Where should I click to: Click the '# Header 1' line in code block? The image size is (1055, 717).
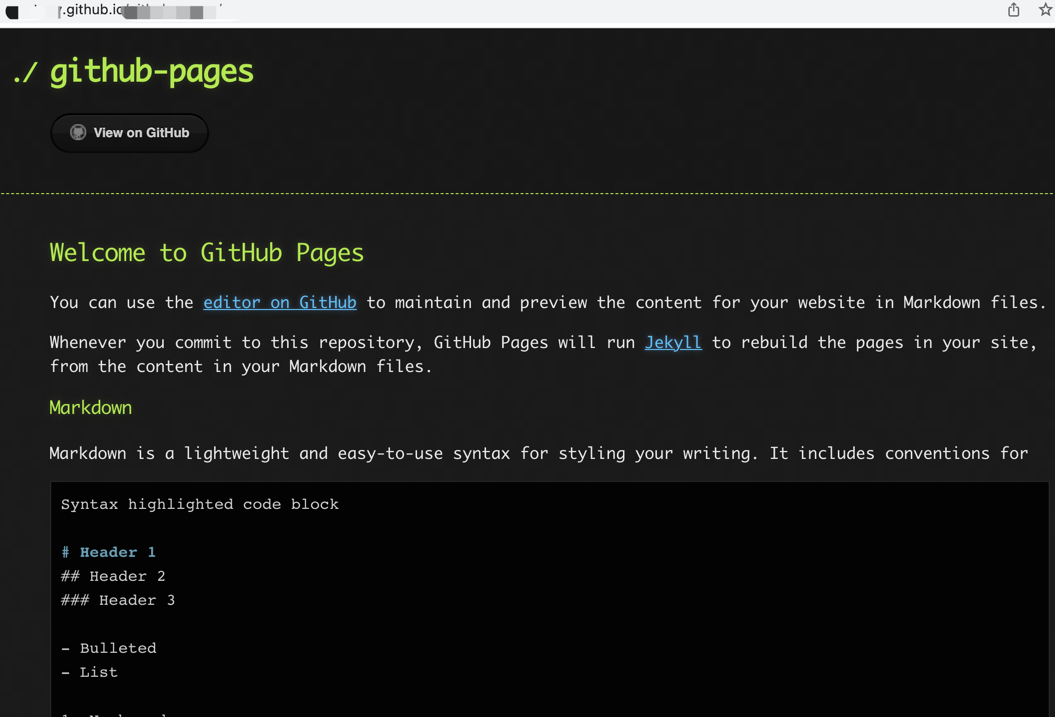click(108, 552)
